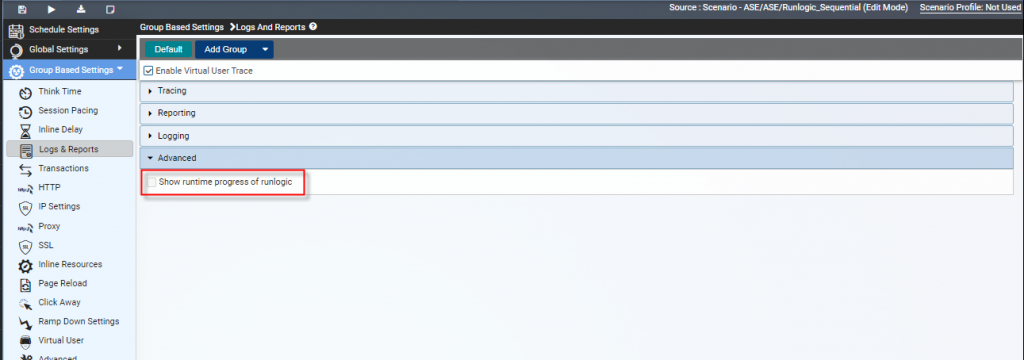Select IP Settings label
The width and height of the screenshot is (1024, 360).
click(x=59, y=206)
